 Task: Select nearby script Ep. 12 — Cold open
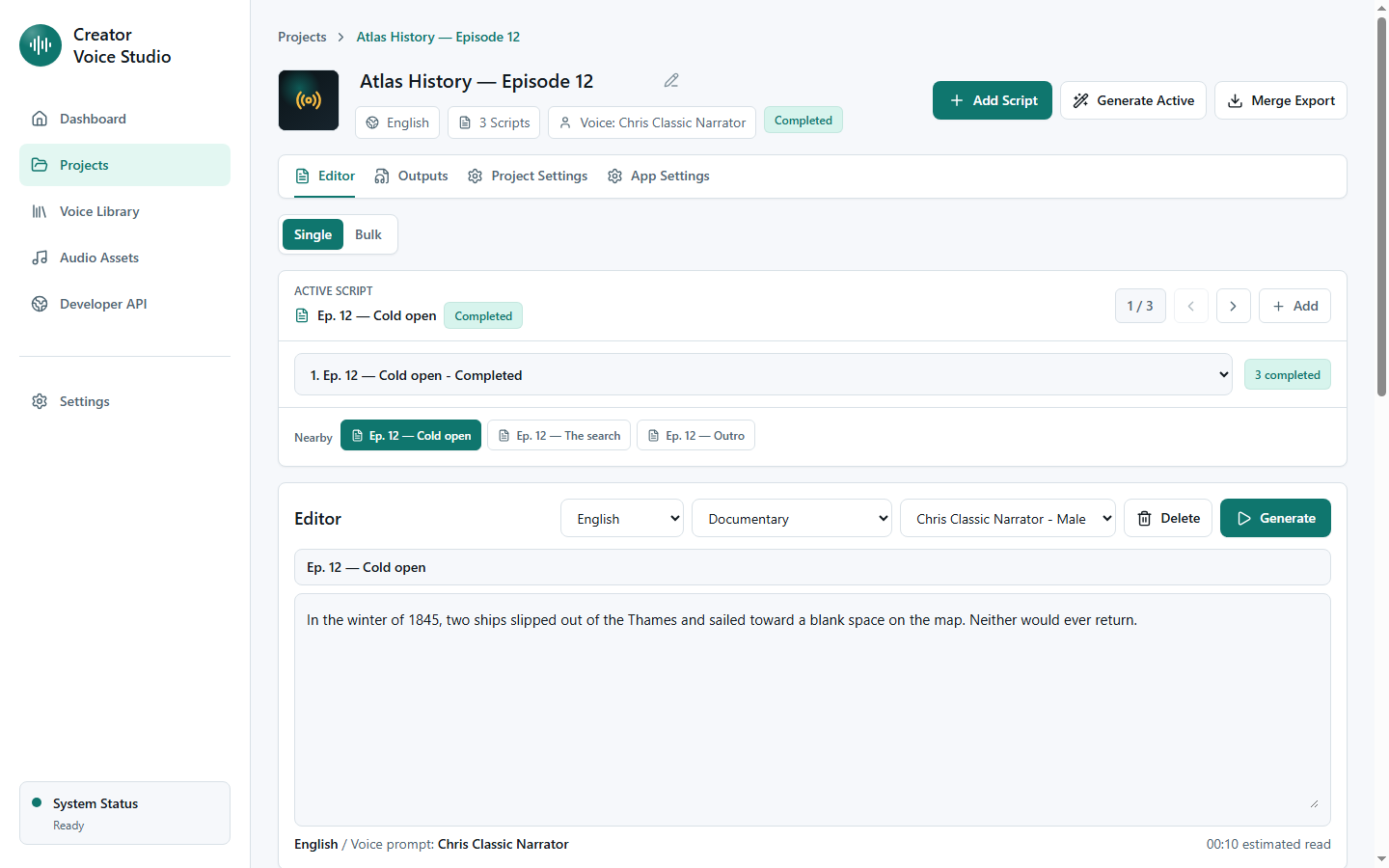[x=411, y=436]
